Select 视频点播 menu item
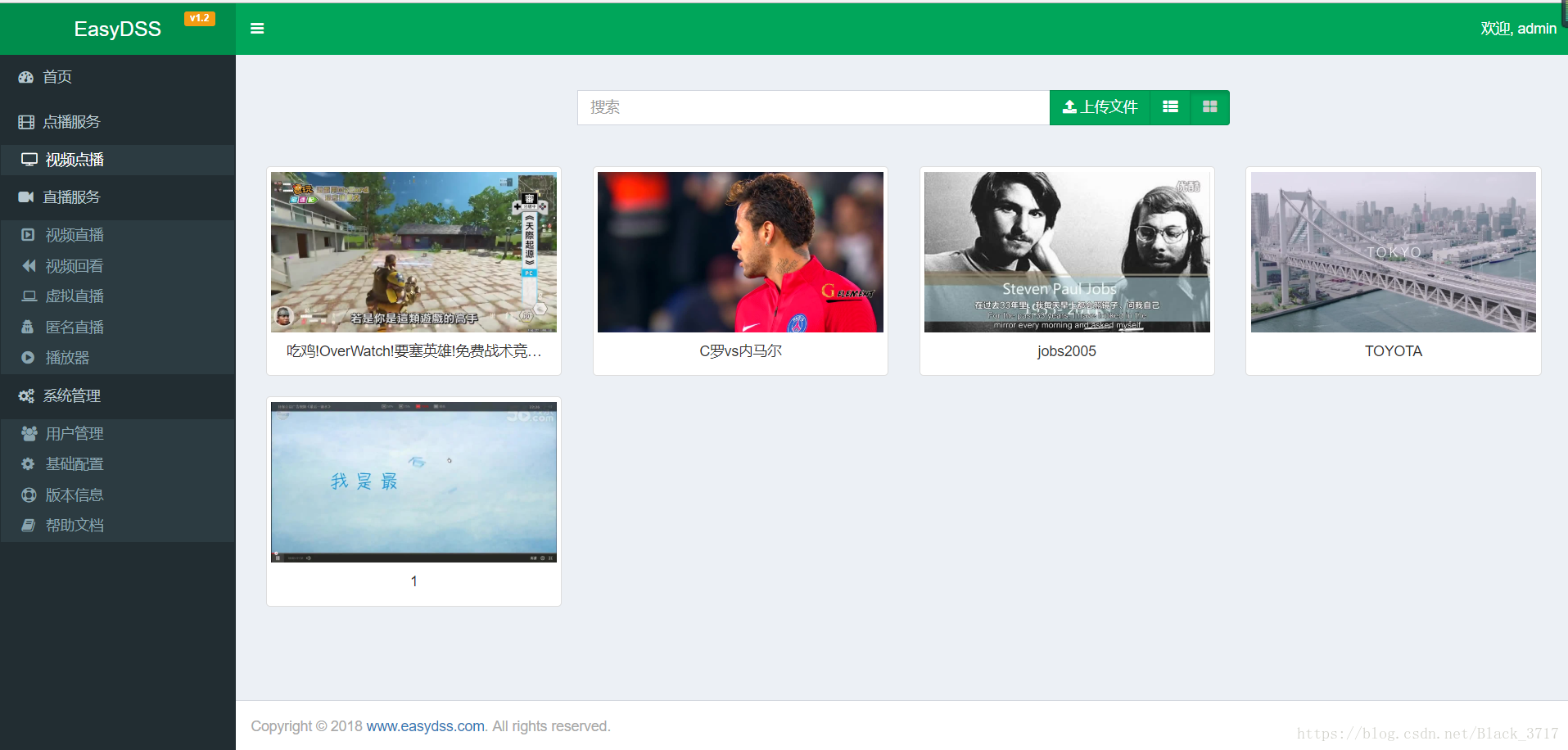Screen dimensions: 1568x750 [x=118, y=160]
